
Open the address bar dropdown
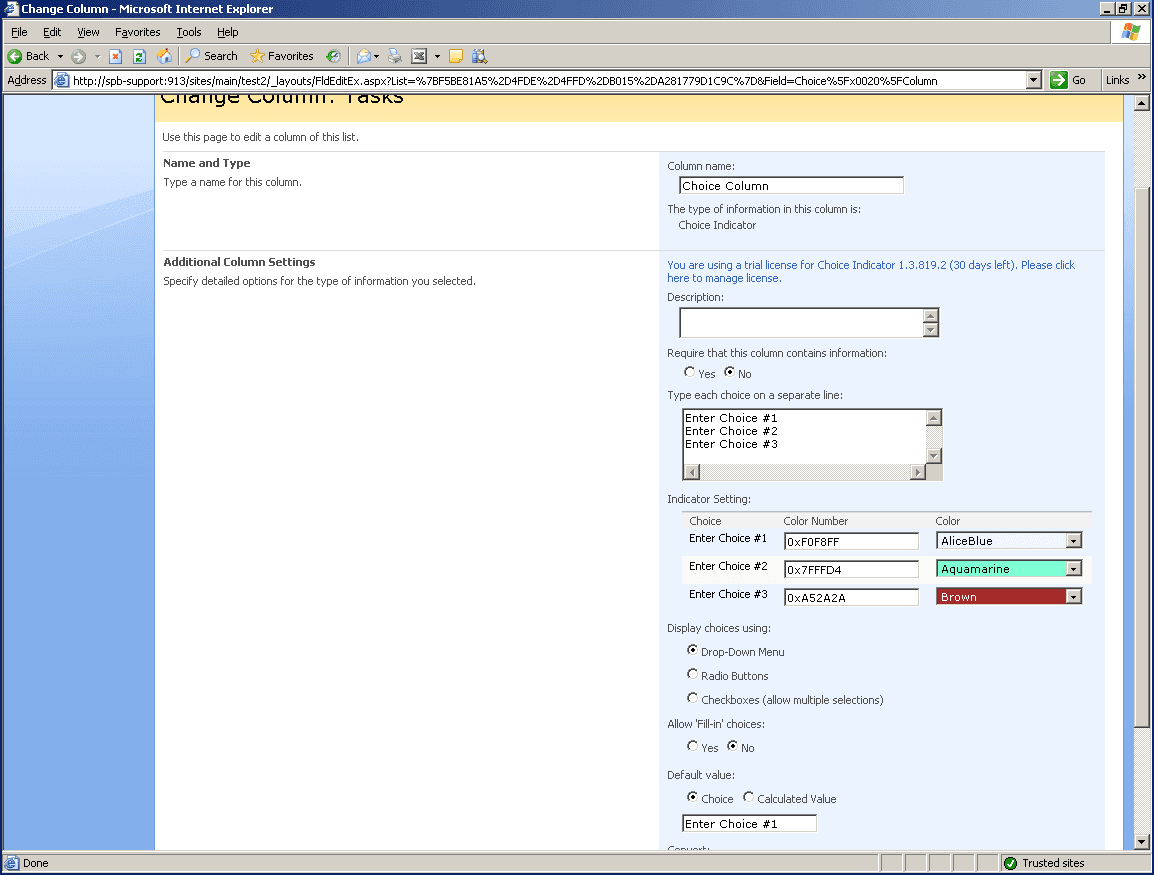(1034, 80)
